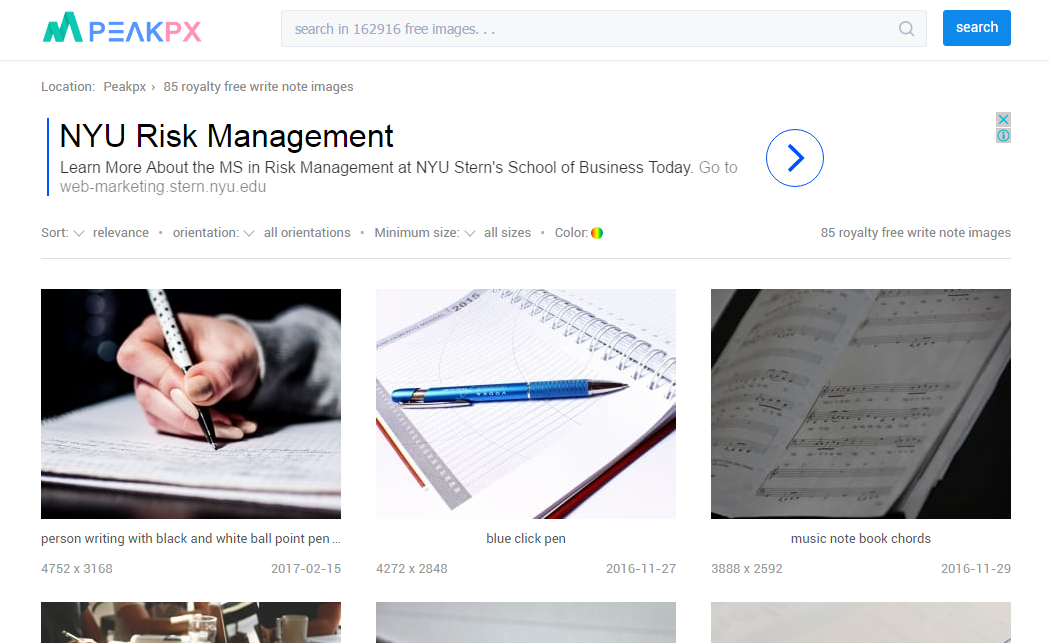The width and height of the screenshot is (1049, 643).
Task: Open the ad info icon
Action: pos(1003,135)
